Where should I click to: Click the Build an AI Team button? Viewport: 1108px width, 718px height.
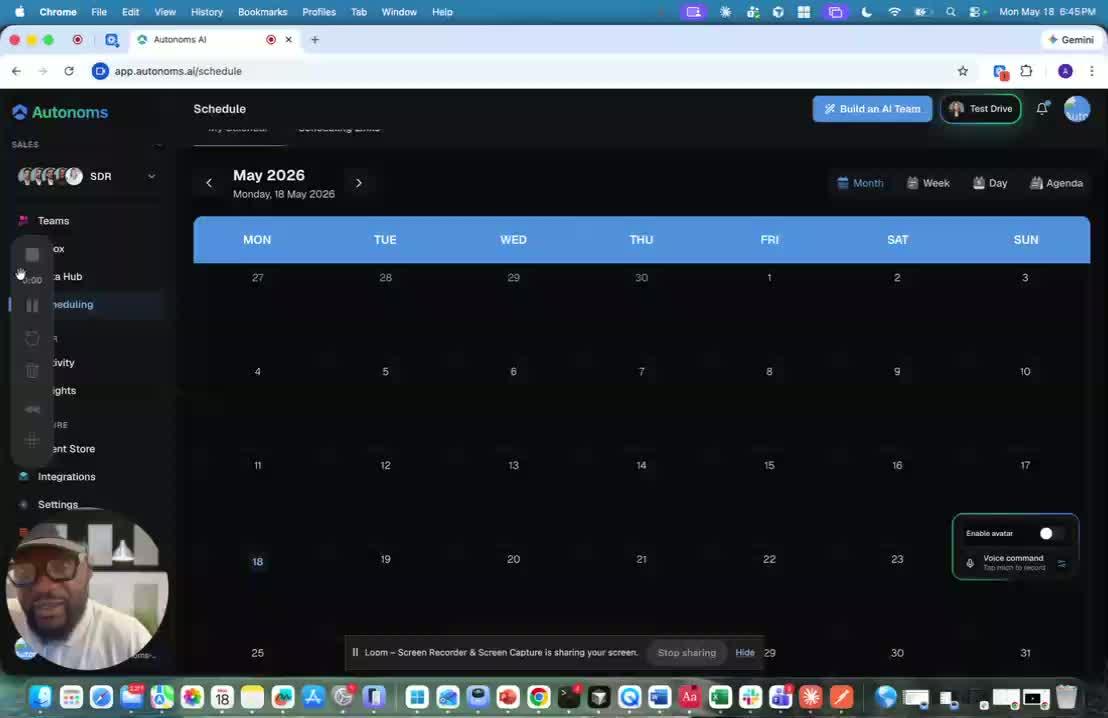pyautogui.click(x=872, y=109)
